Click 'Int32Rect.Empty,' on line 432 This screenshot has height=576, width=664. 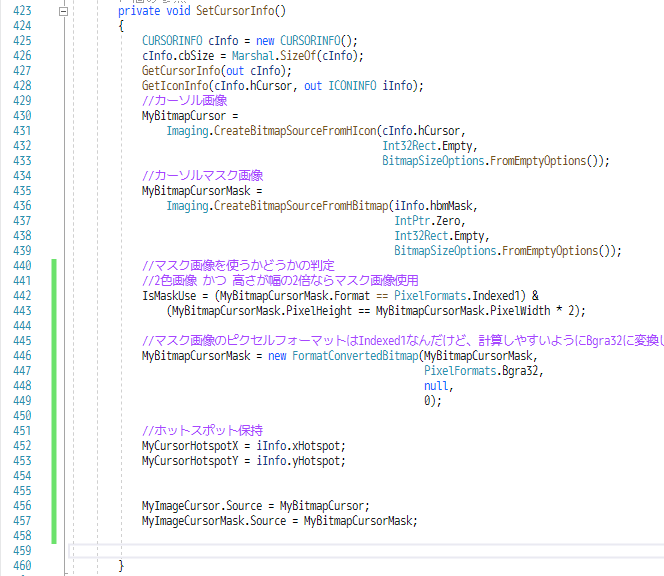[430, 146]
